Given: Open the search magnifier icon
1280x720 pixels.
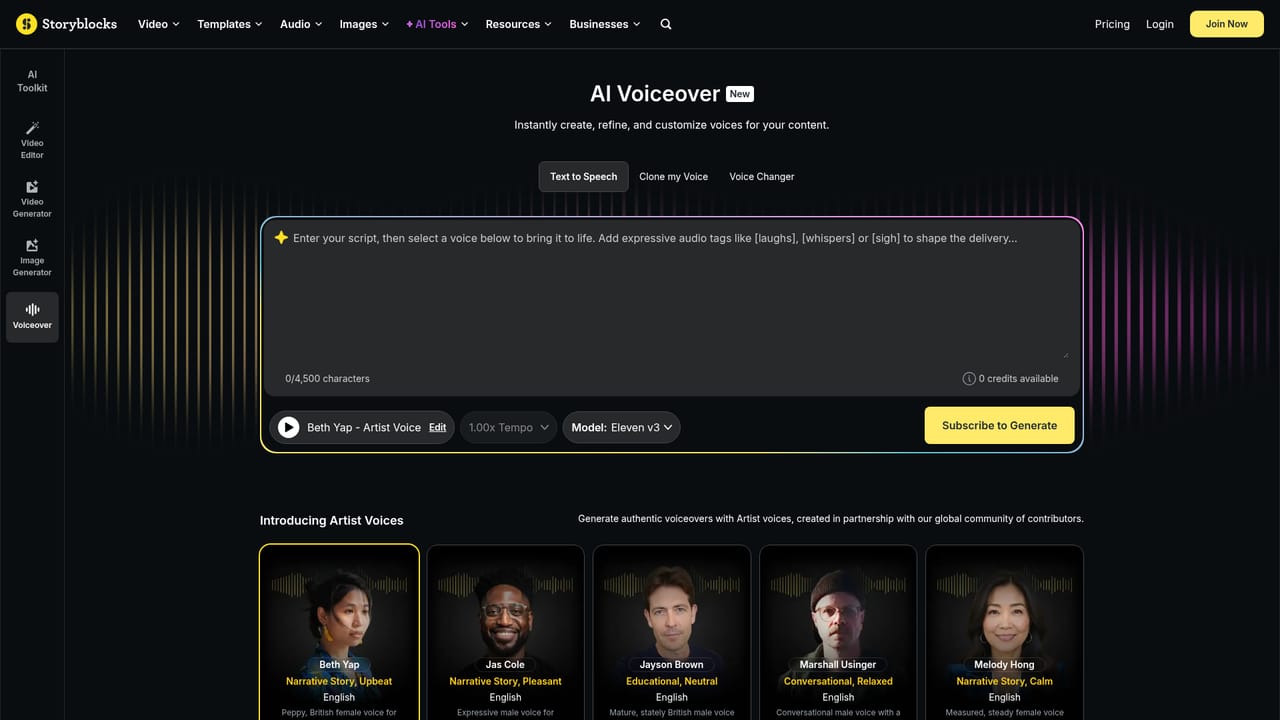Looking at the screenshot, I should click(x=666, y=24).
